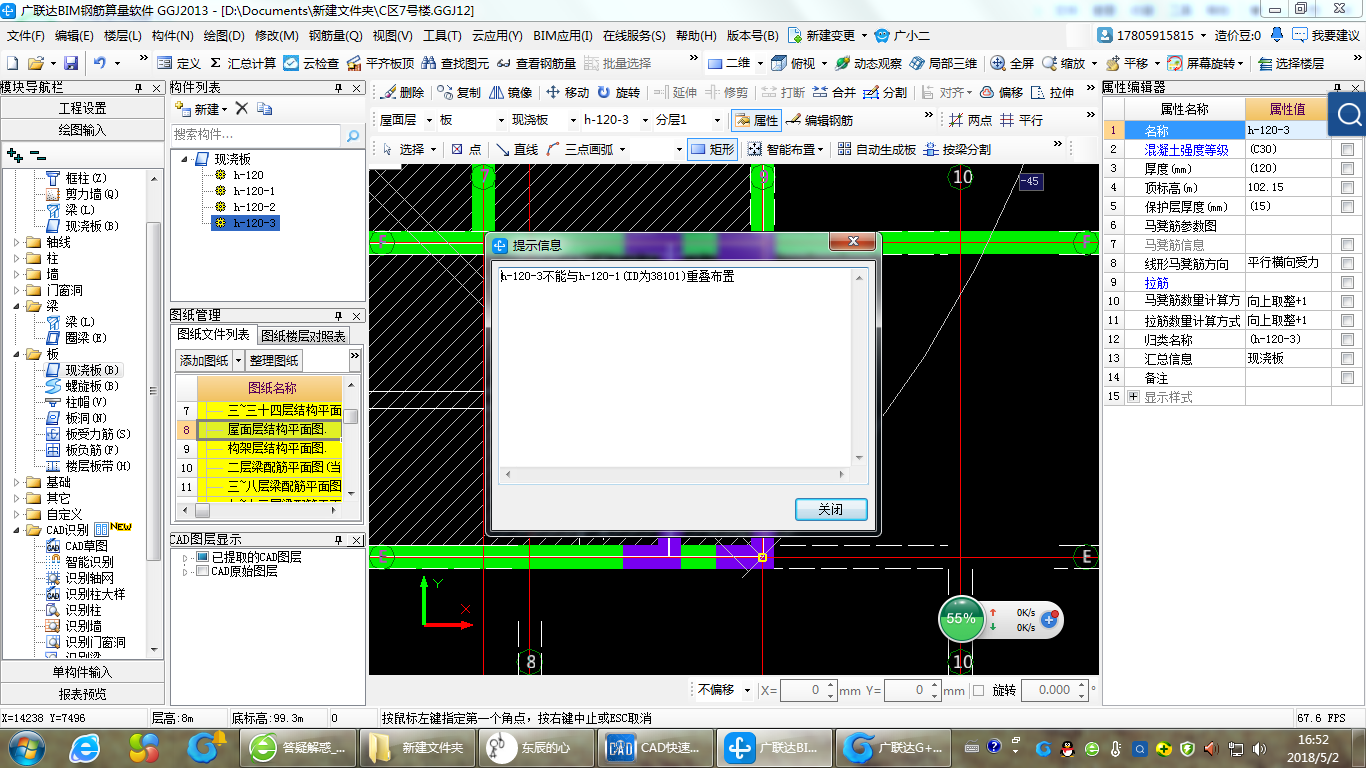Select 移动 move tool
Image resolution: width=1366 pixels, height=768 pixels.
pos(567,92)
